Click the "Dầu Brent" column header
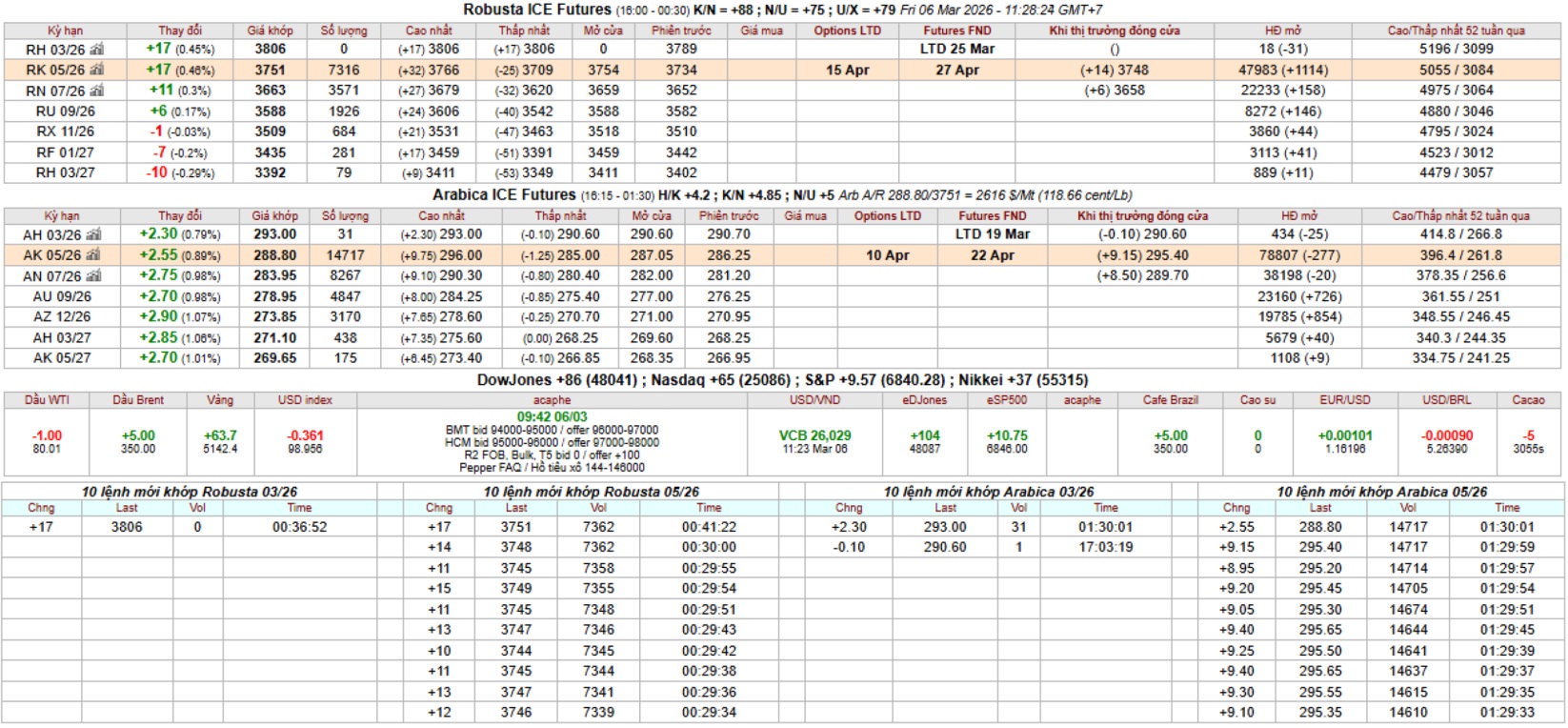 click(138, 400)
